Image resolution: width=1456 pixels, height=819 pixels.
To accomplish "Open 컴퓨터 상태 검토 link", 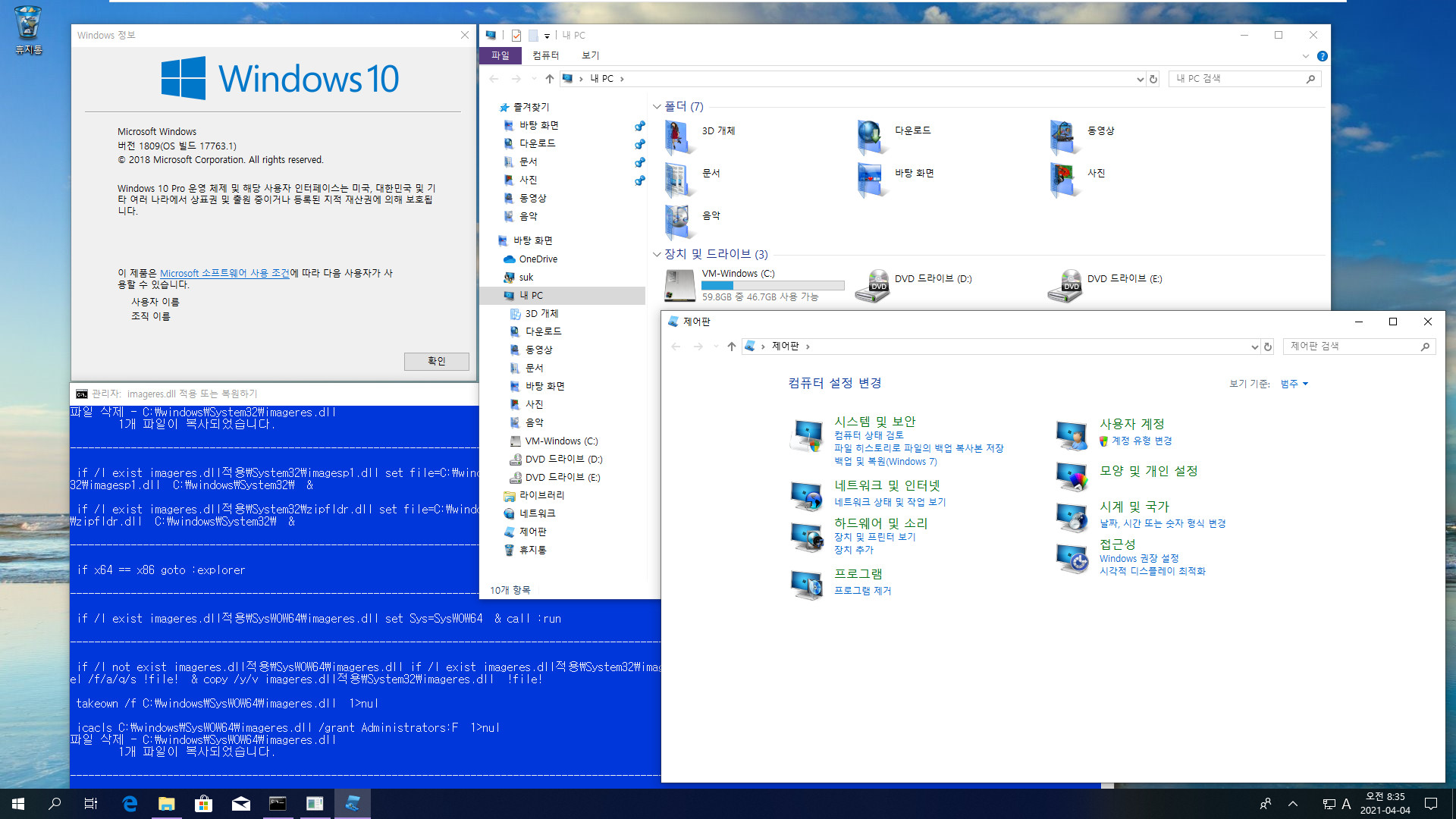I will [868, 435].
